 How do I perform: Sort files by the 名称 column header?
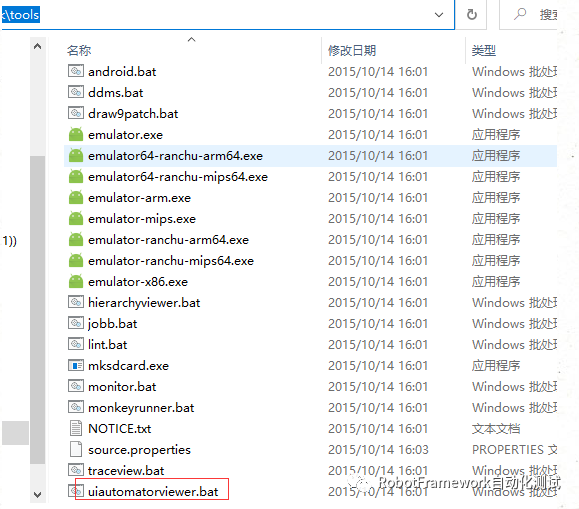pyautogui.click(x=79, y=50)
